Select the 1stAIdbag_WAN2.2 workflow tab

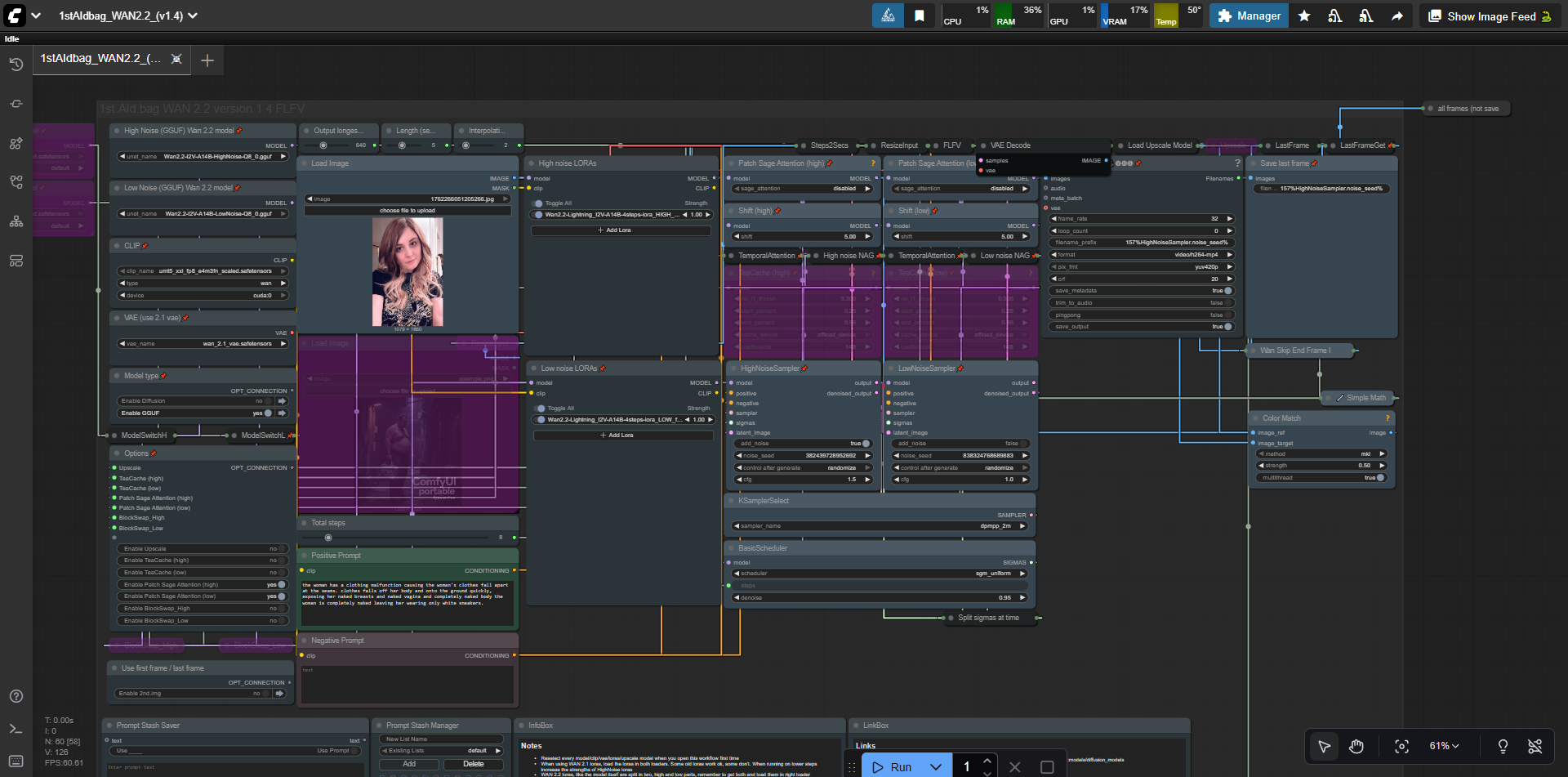pyautogui.click(x=100, y=59)
